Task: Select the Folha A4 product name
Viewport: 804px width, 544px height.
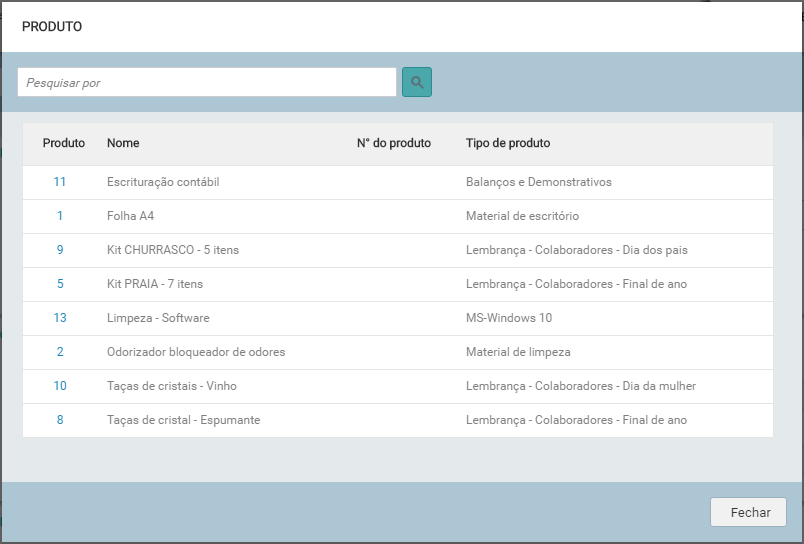Action: coord(131,216)
